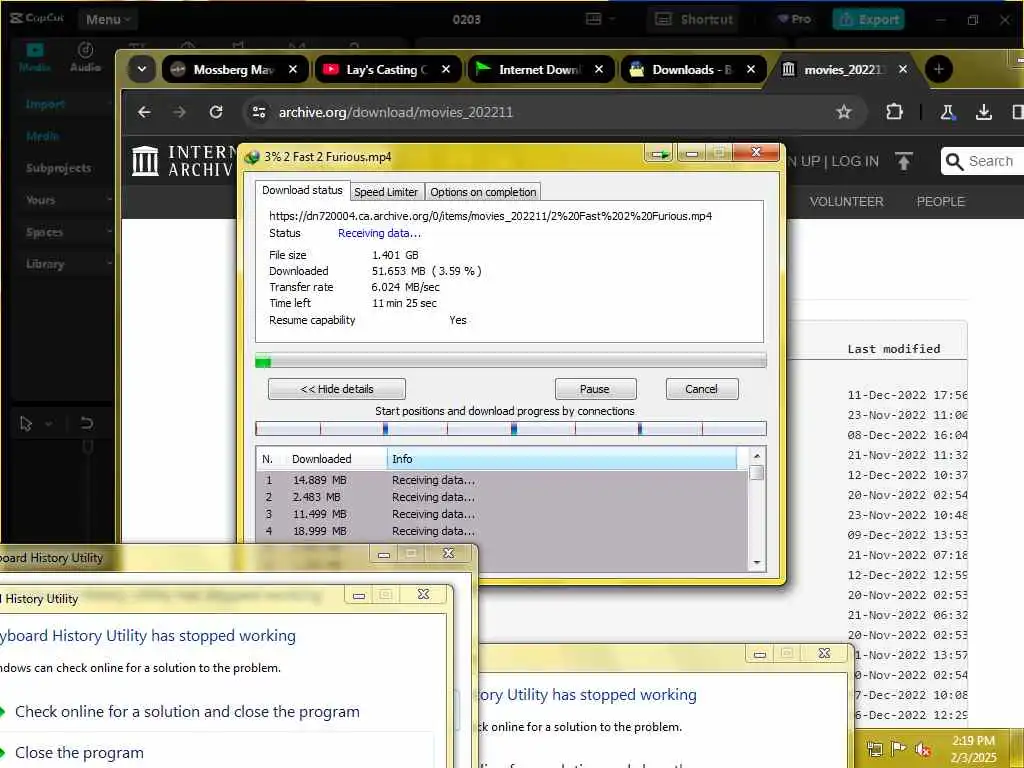Open the VOLUNTEER link on Internet Archive
1024x768 pixels.
pos(846,201)
